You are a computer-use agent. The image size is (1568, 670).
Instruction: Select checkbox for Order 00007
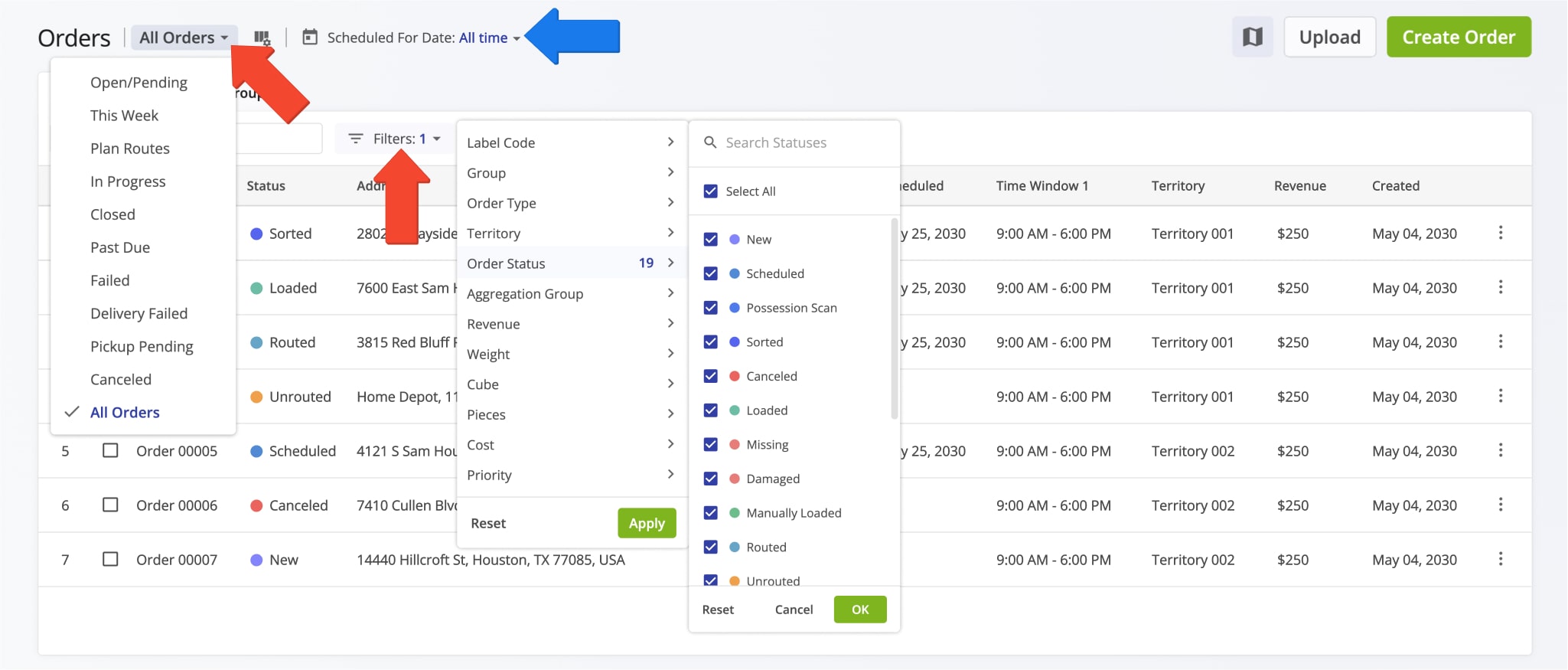click(110, 559)
